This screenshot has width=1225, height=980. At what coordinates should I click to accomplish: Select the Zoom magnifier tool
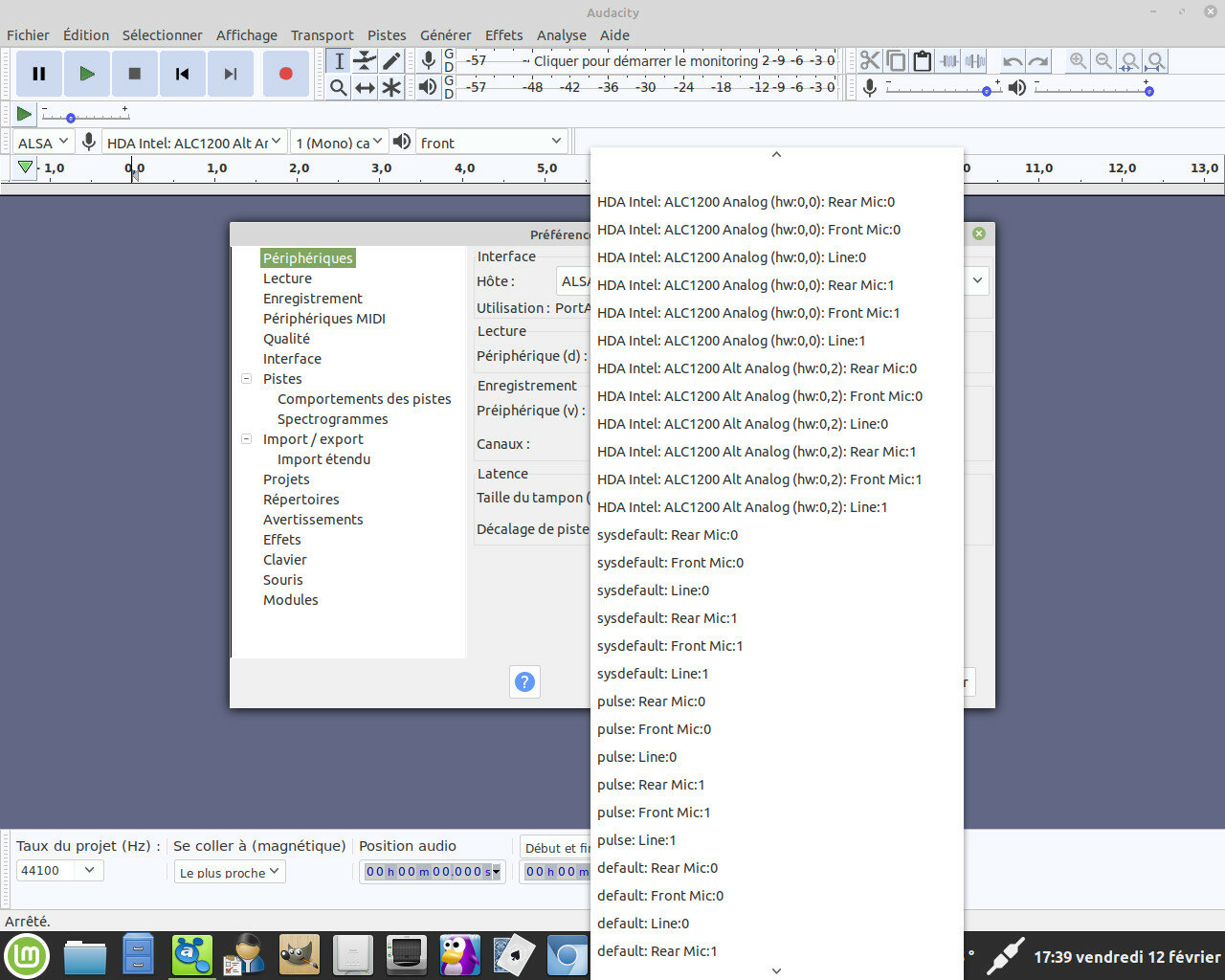click(x=339, y=88)
